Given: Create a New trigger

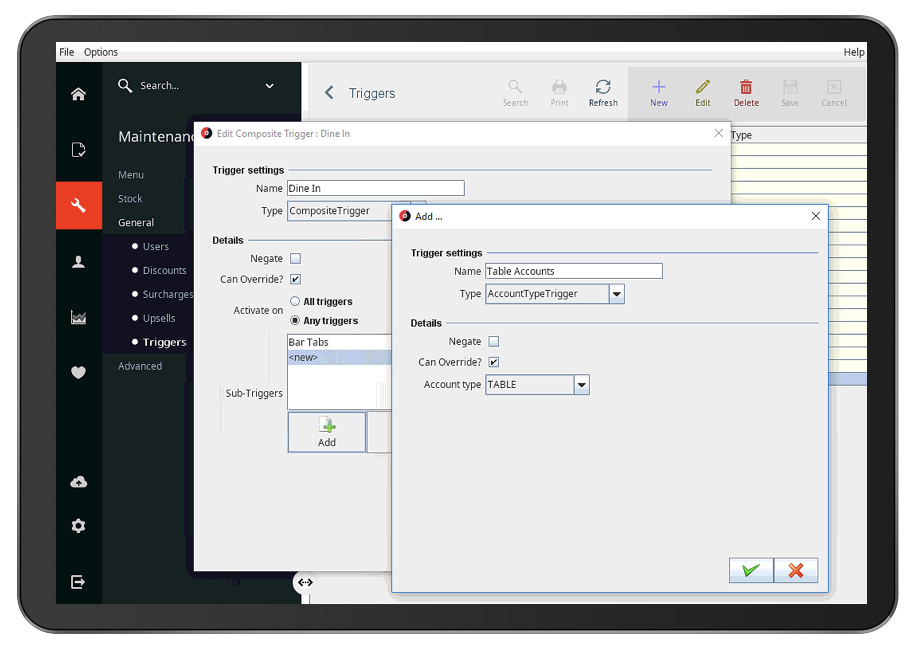Looking at the screenshot, I should [x=658, y=93].
